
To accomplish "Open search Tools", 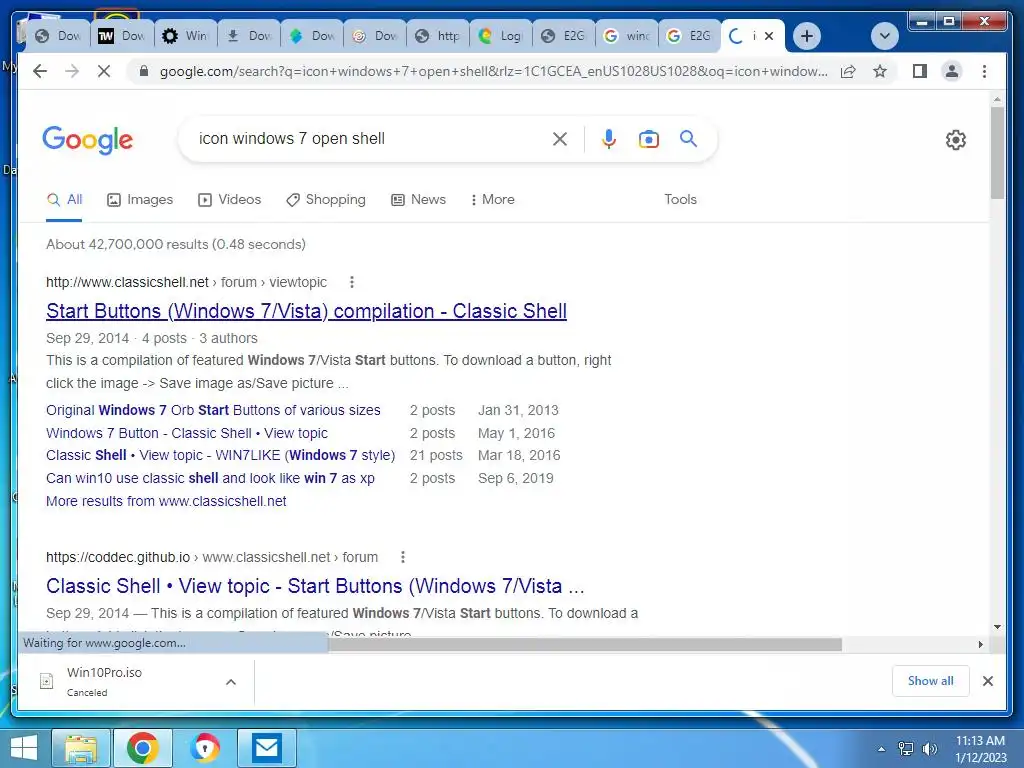I will point(680,199).
